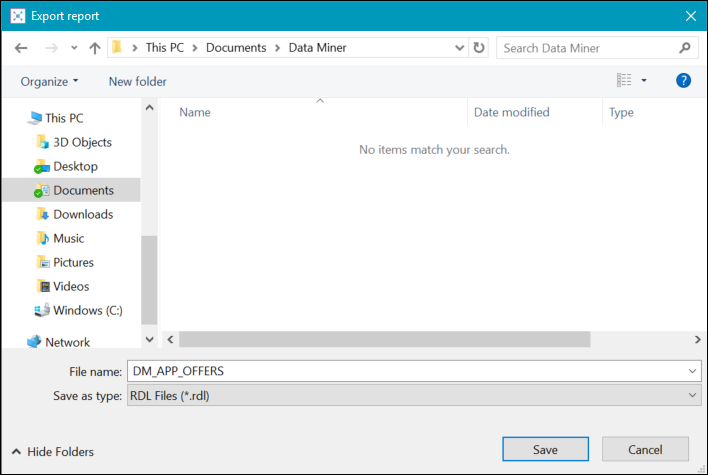The height and width of the screenshot is (475, 708).
Task: Click the 3D Objects folder icon
Action: (42, 142)
